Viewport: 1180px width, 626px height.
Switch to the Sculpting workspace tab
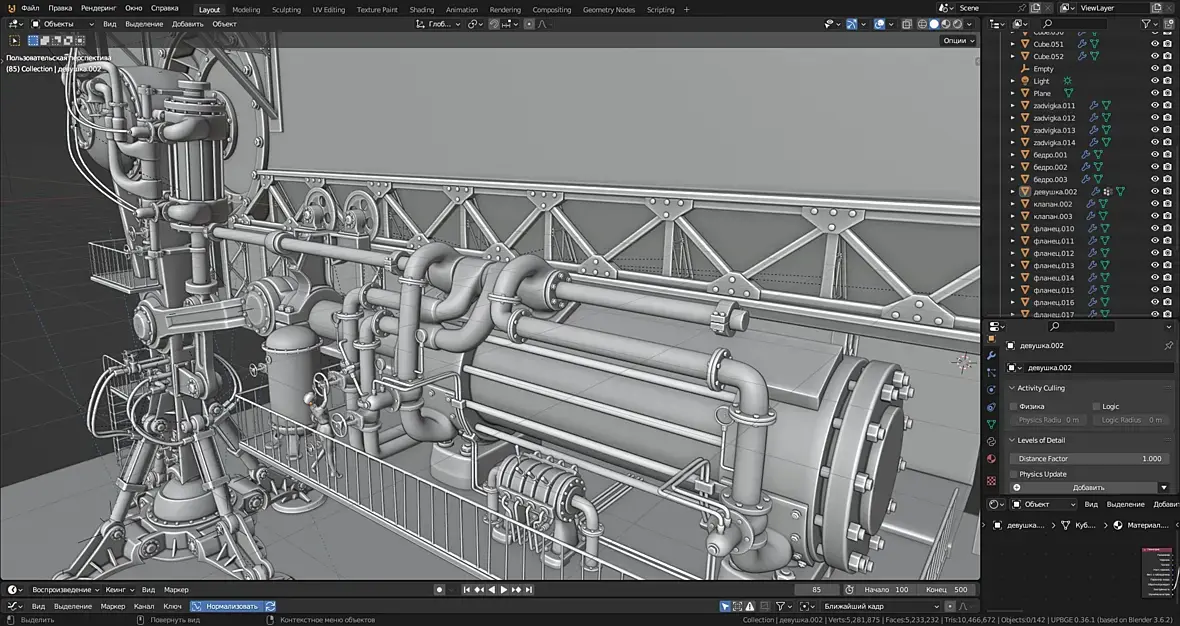pos(286,10)
